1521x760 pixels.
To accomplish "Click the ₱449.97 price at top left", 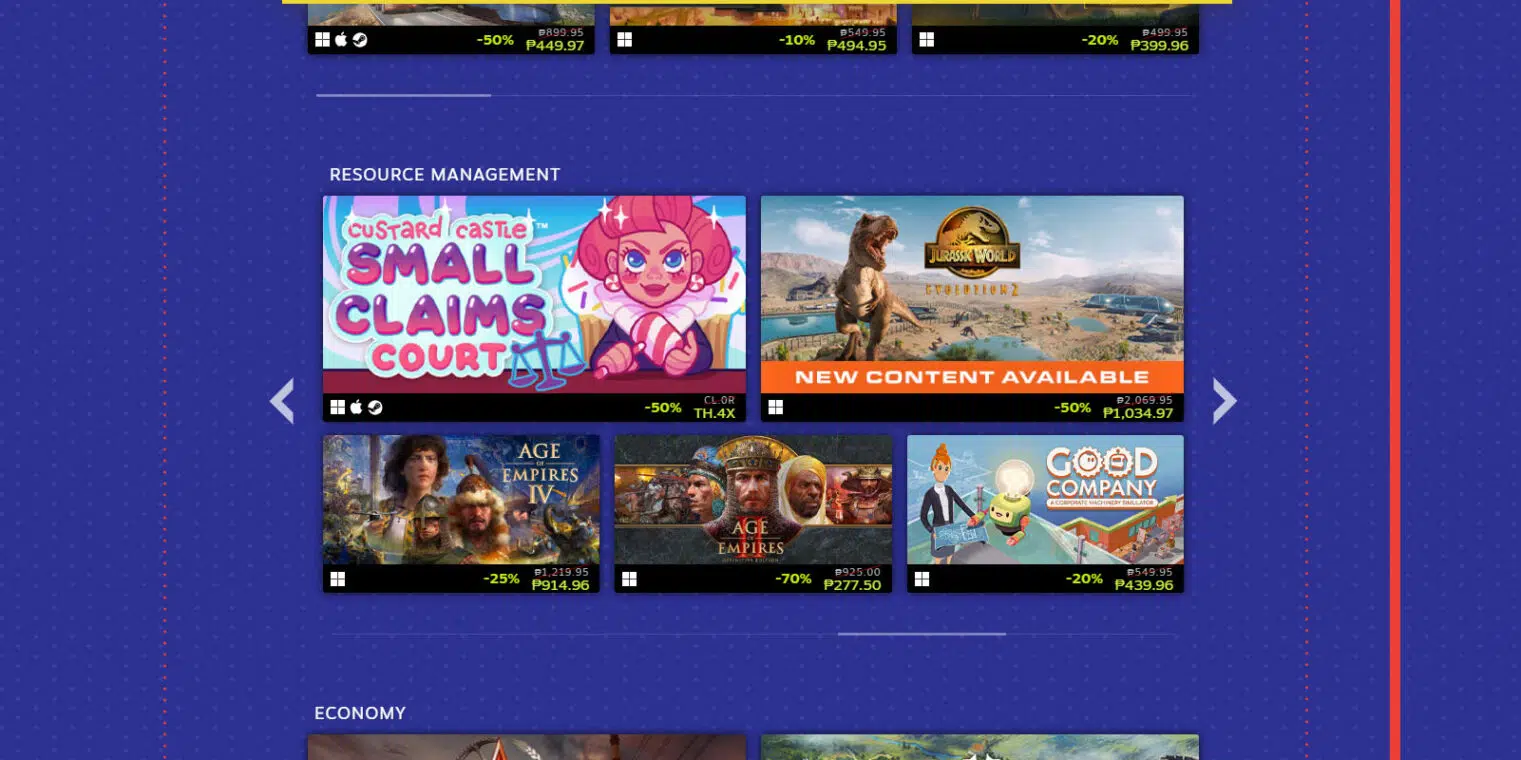I will pyautogui.click(x=555, y=46).
